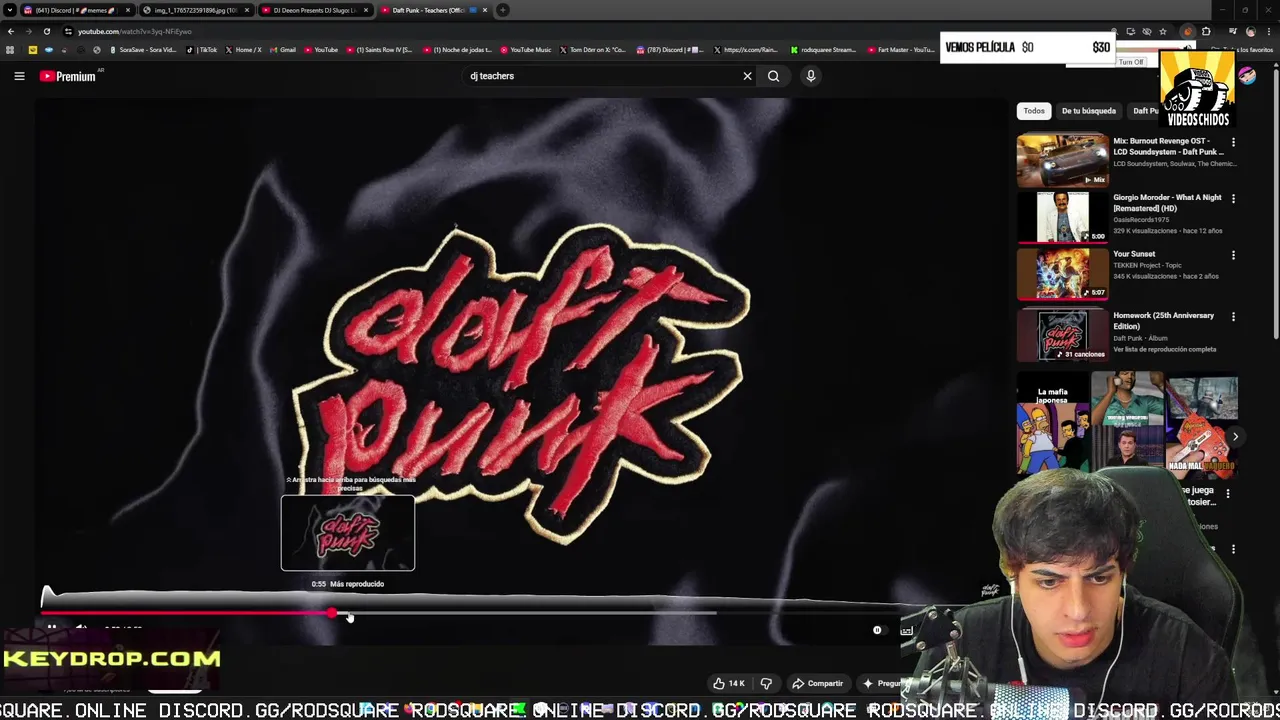Open the media control icon in toolbar
This screenshot has width=1280, height=720.
point(1232,31)
